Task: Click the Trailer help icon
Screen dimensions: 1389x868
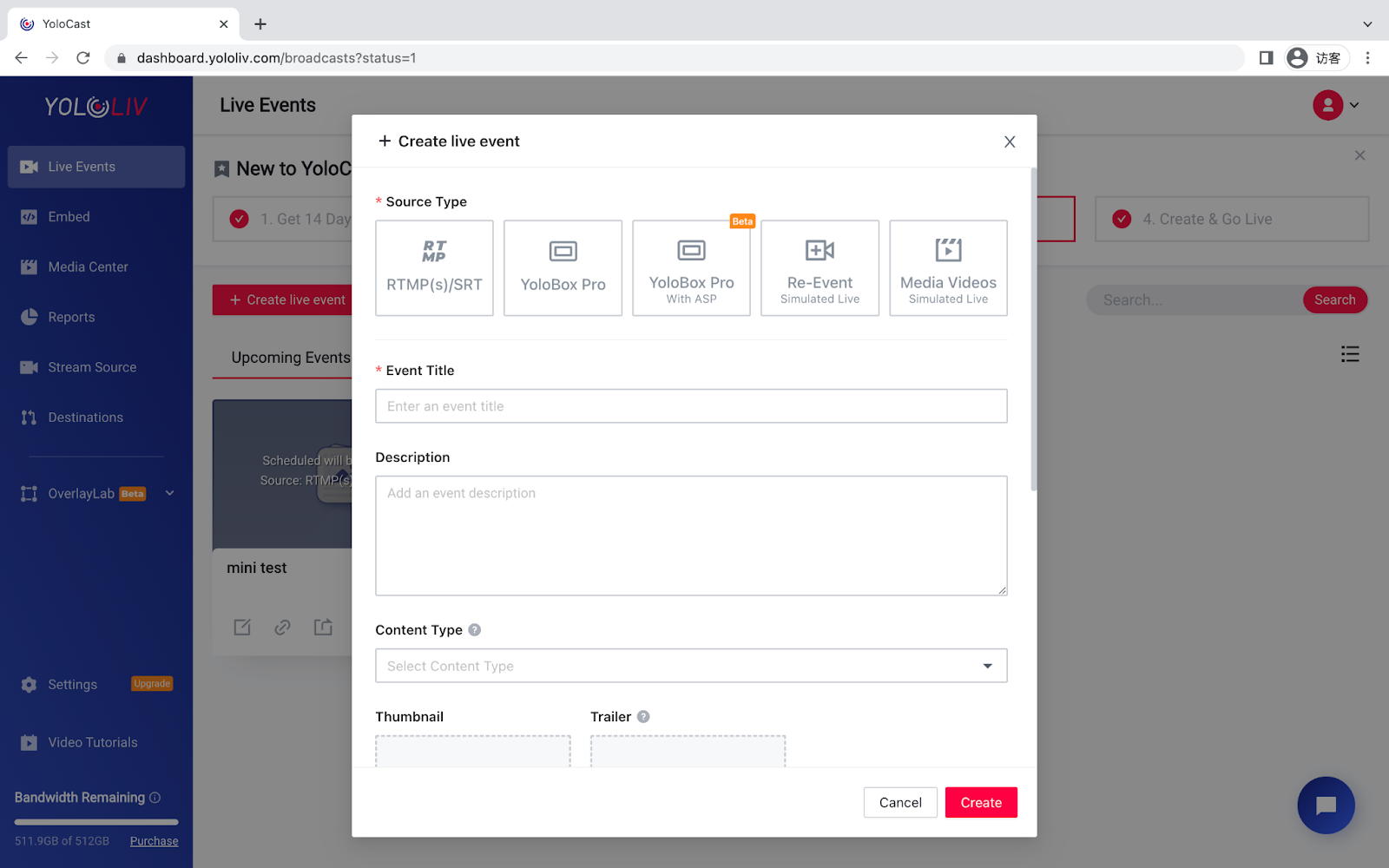Action: point(643,717)
